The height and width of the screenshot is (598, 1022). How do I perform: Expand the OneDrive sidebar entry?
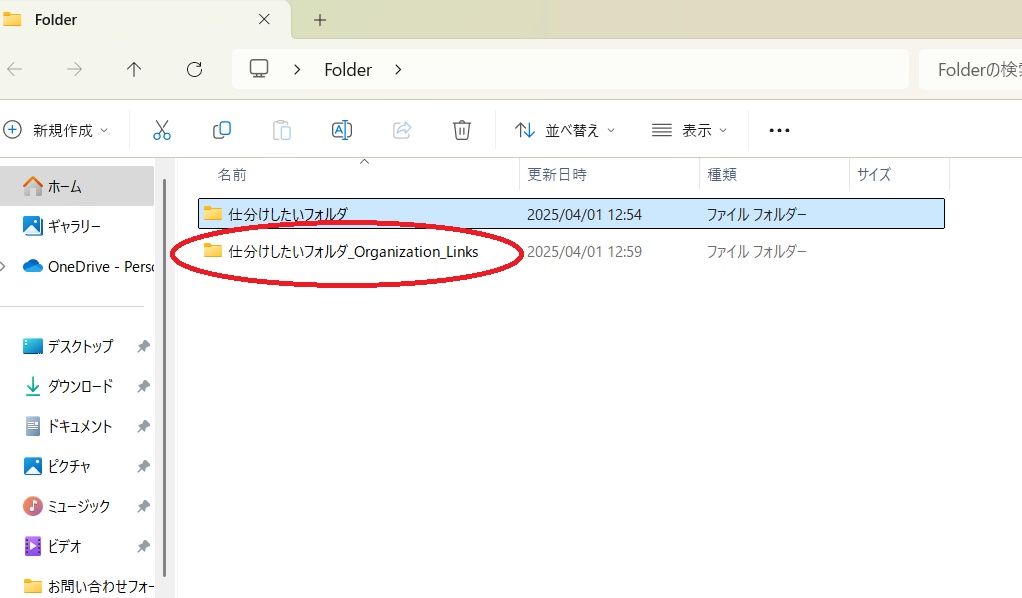pyautogui.click(x=4, y=266)
